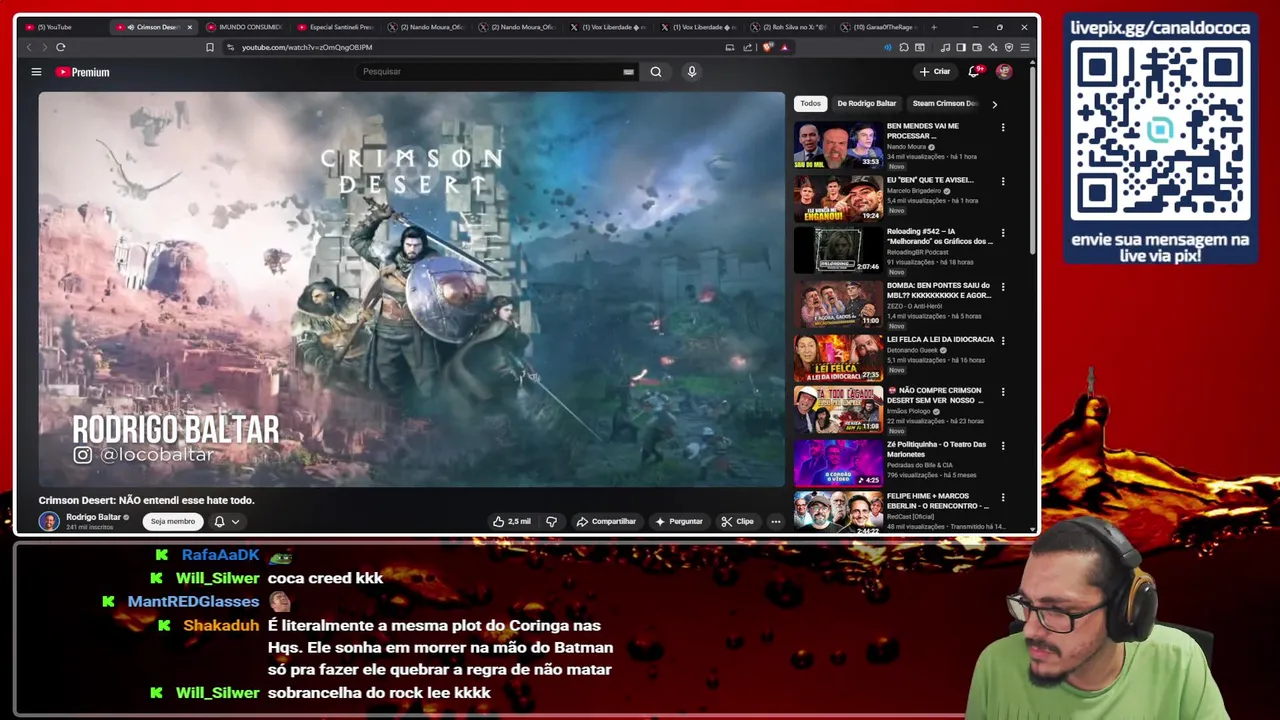Focus the Pesquisar search field
This screenshot has height=720, width=1280.
tap(490, 72)
